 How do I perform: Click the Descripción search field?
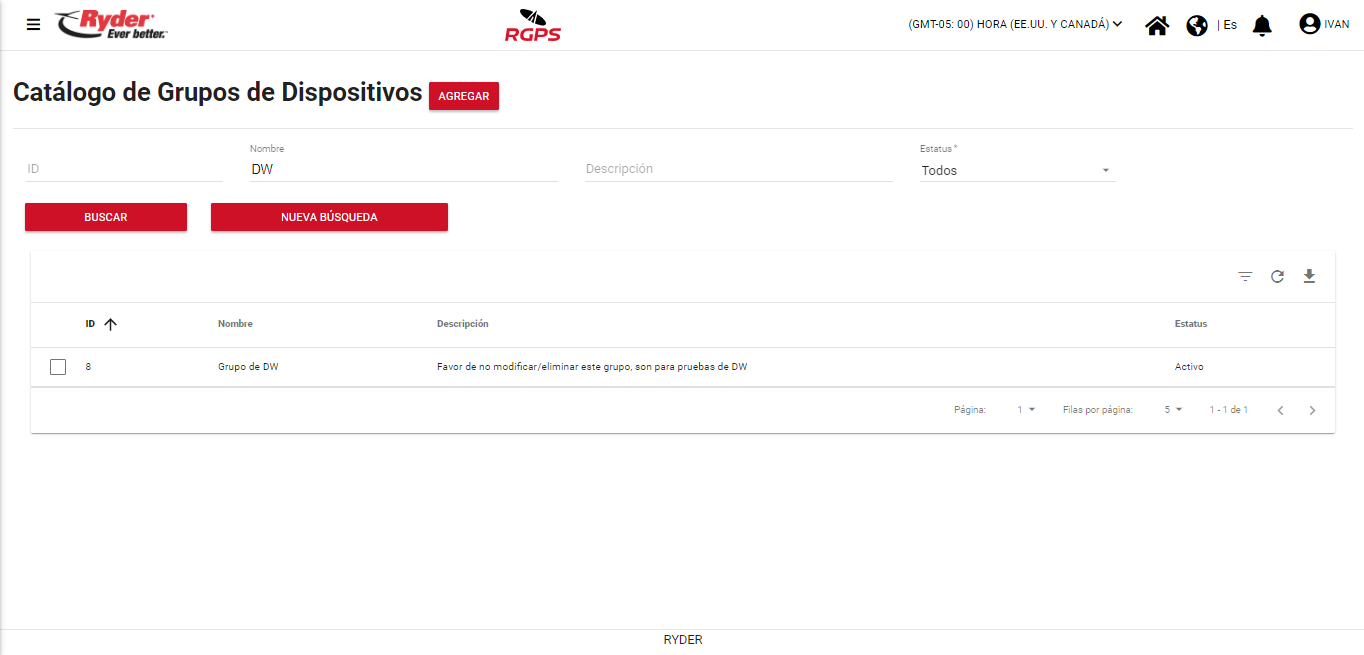tap(738, 169)
